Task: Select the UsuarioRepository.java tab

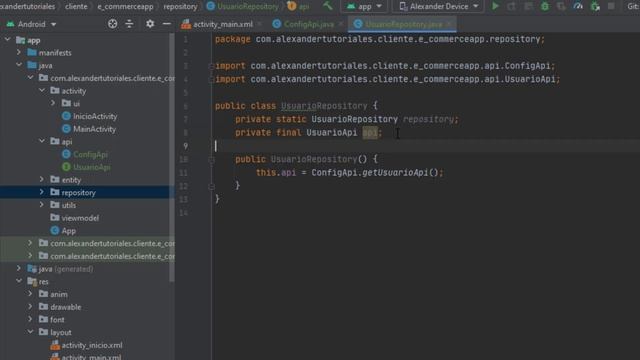Action: pyautogui.click(x=403, y=24)
